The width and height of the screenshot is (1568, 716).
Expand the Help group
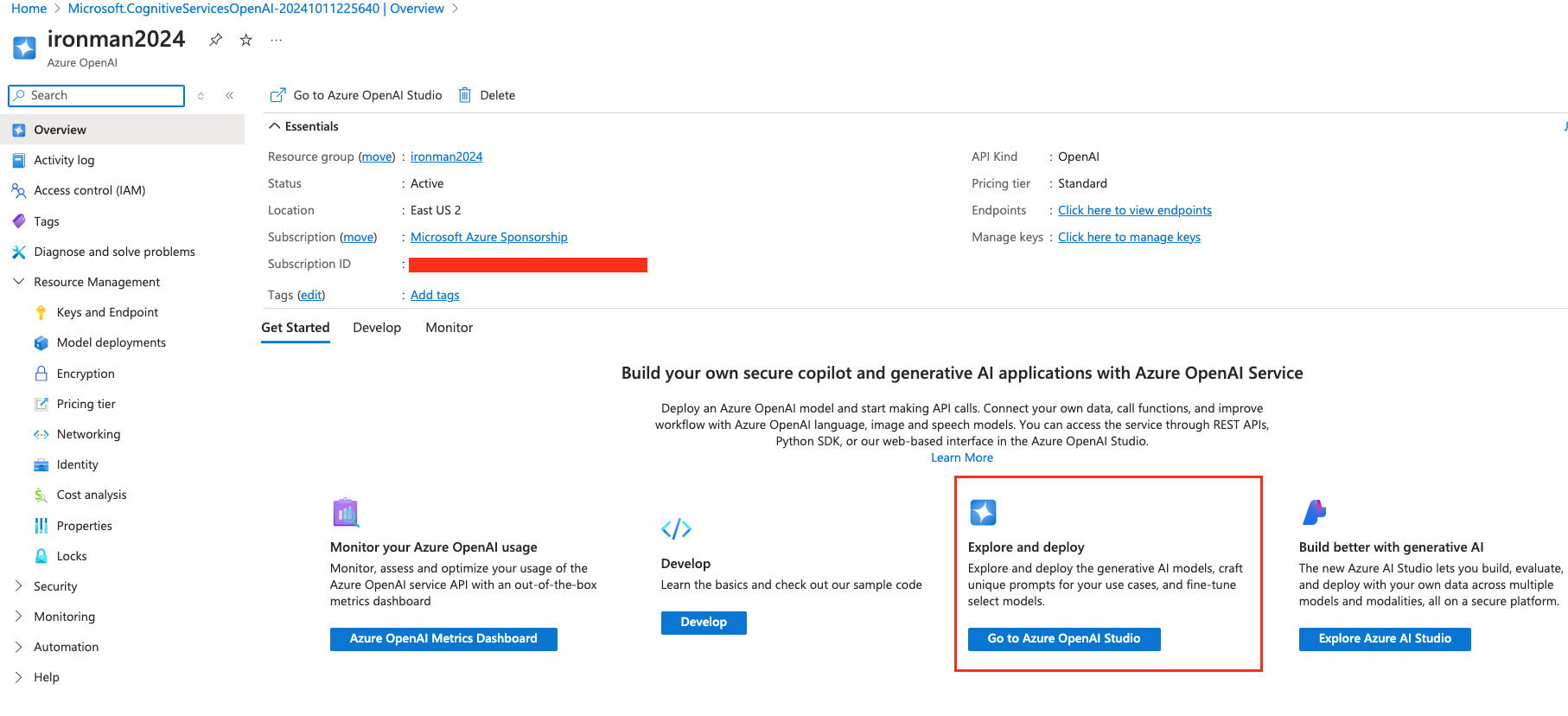[x=19, y=677]
